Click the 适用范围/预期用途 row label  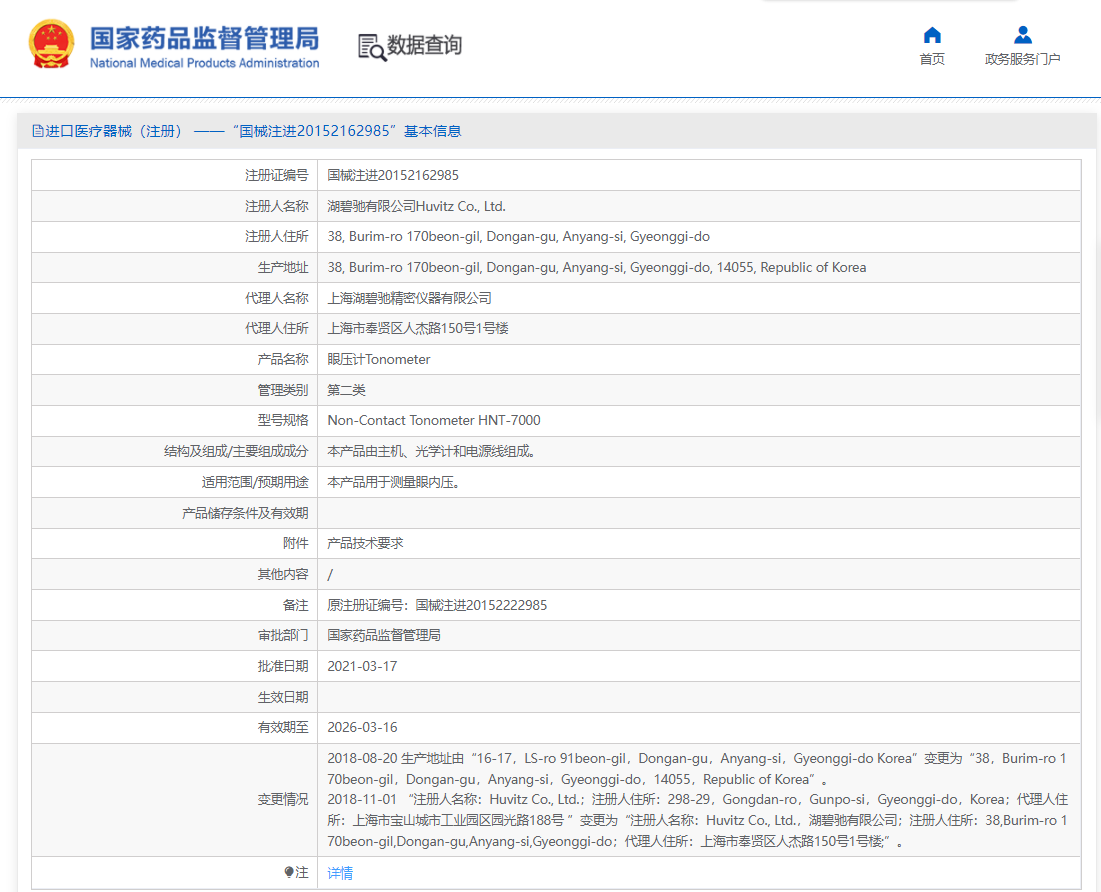[x=255, y=483]
